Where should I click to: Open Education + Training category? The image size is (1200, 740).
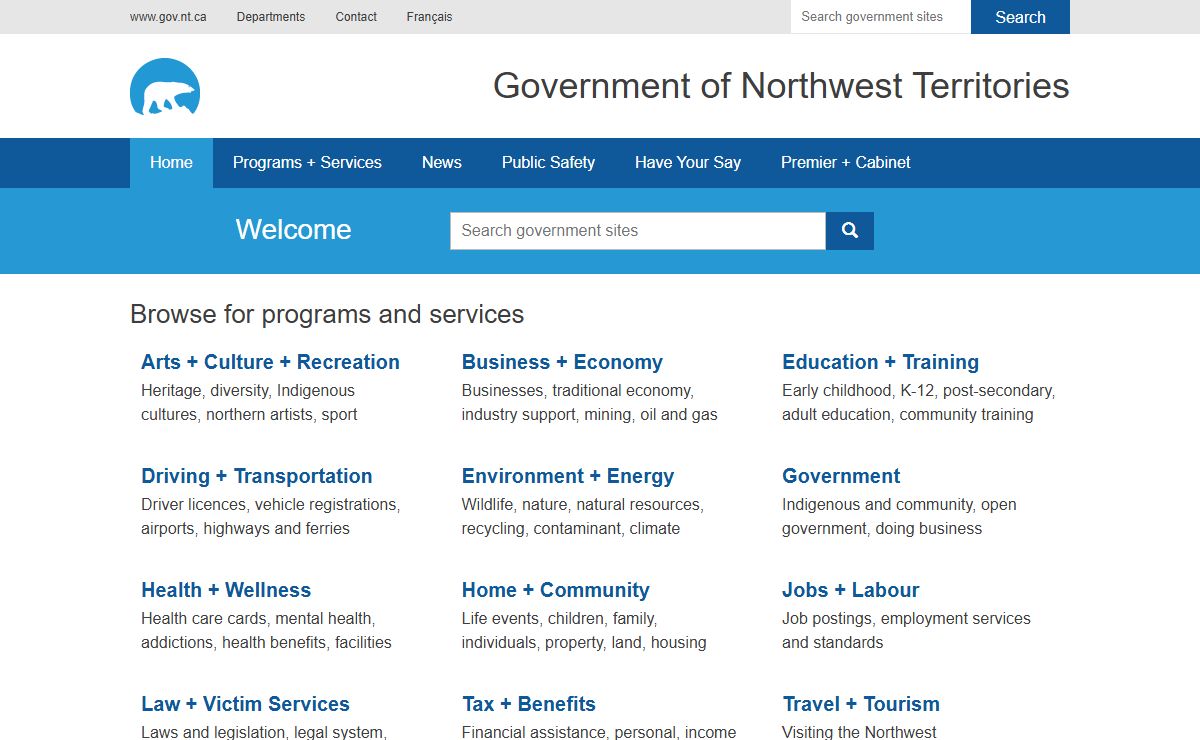880,362
